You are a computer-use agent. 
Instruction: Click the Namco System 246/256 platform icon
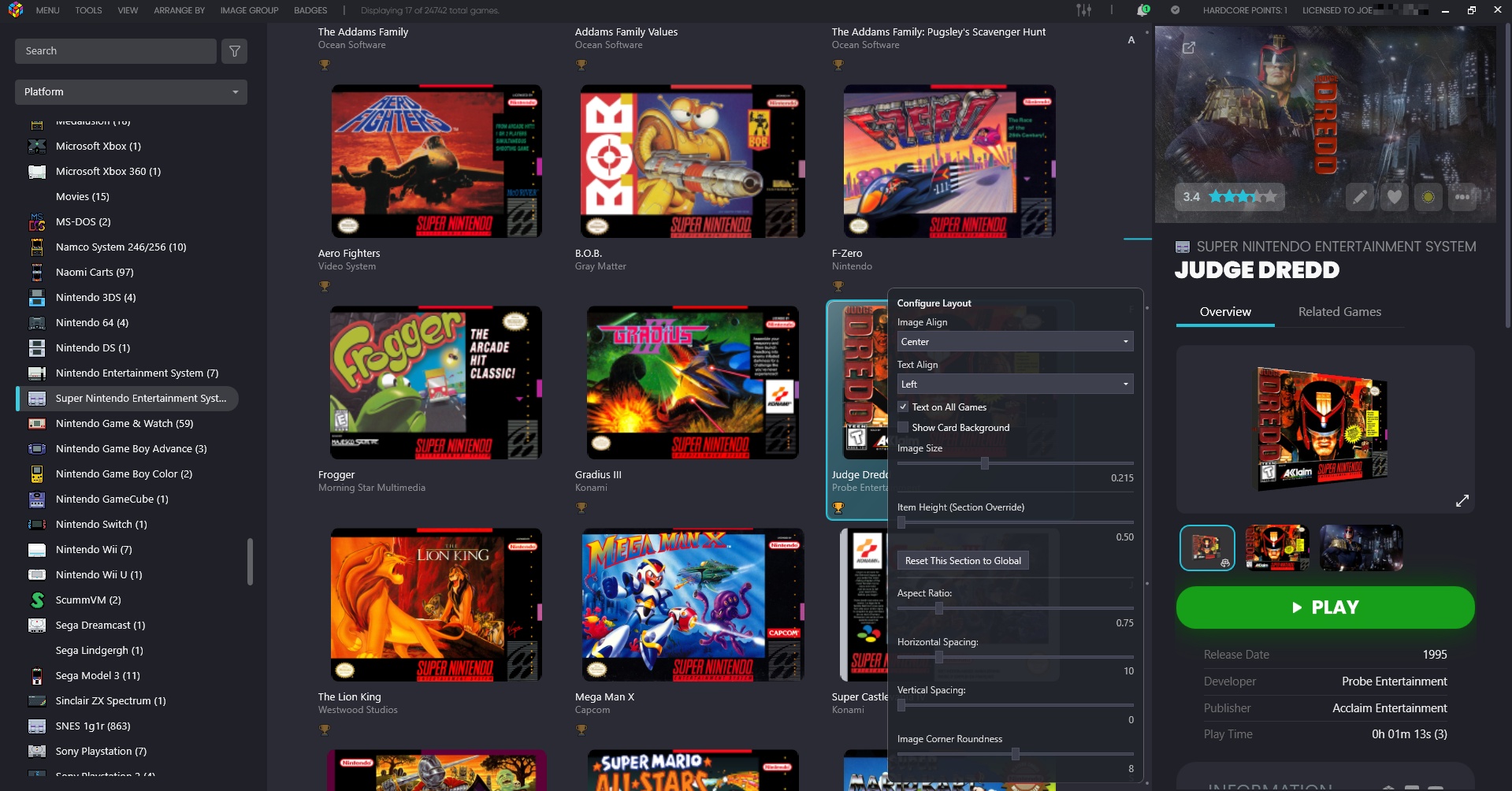[x=37, y=247]
